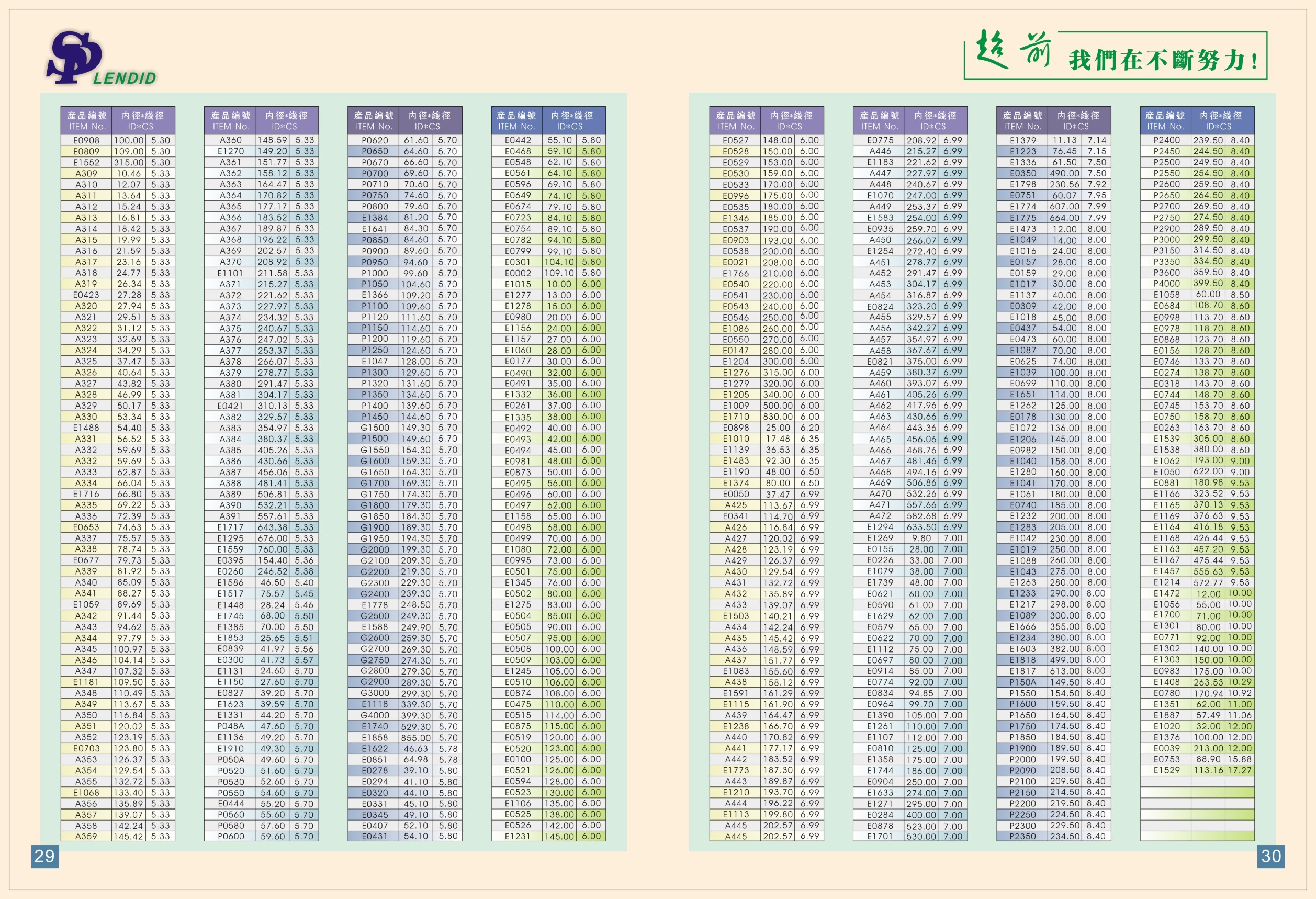Click the 830.00 value in E1710 row
Image resolution: width=1316 pixels, height=899 pixels.
pos(777,417)
